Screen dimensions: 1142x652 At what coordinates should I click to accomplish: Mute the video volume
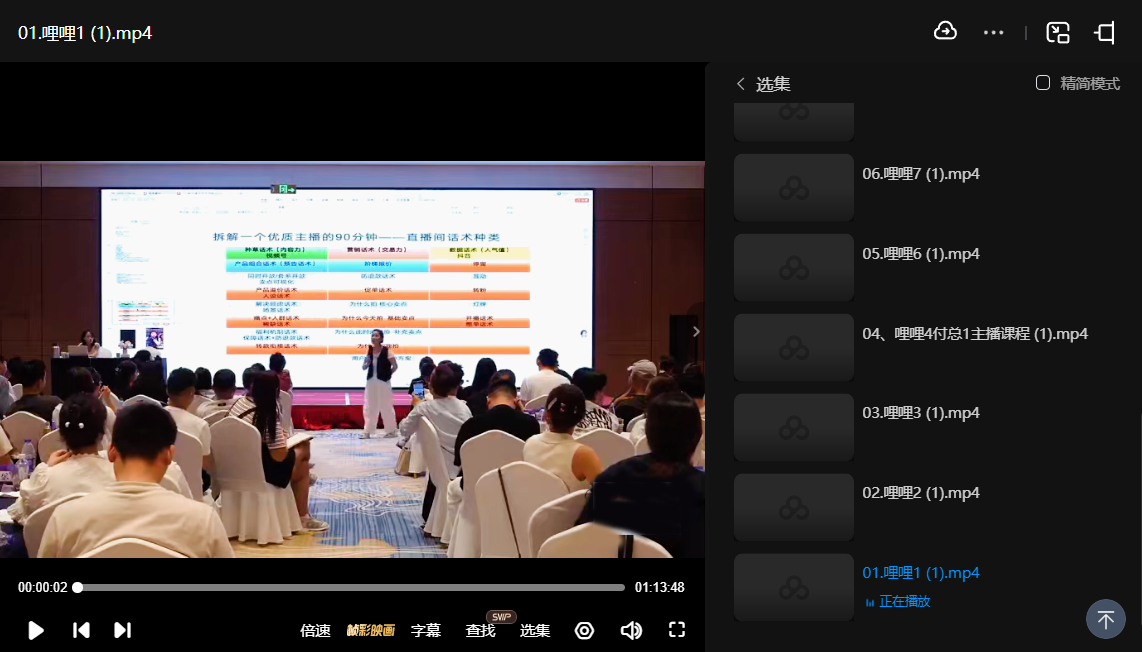click(x=631, y=630)
